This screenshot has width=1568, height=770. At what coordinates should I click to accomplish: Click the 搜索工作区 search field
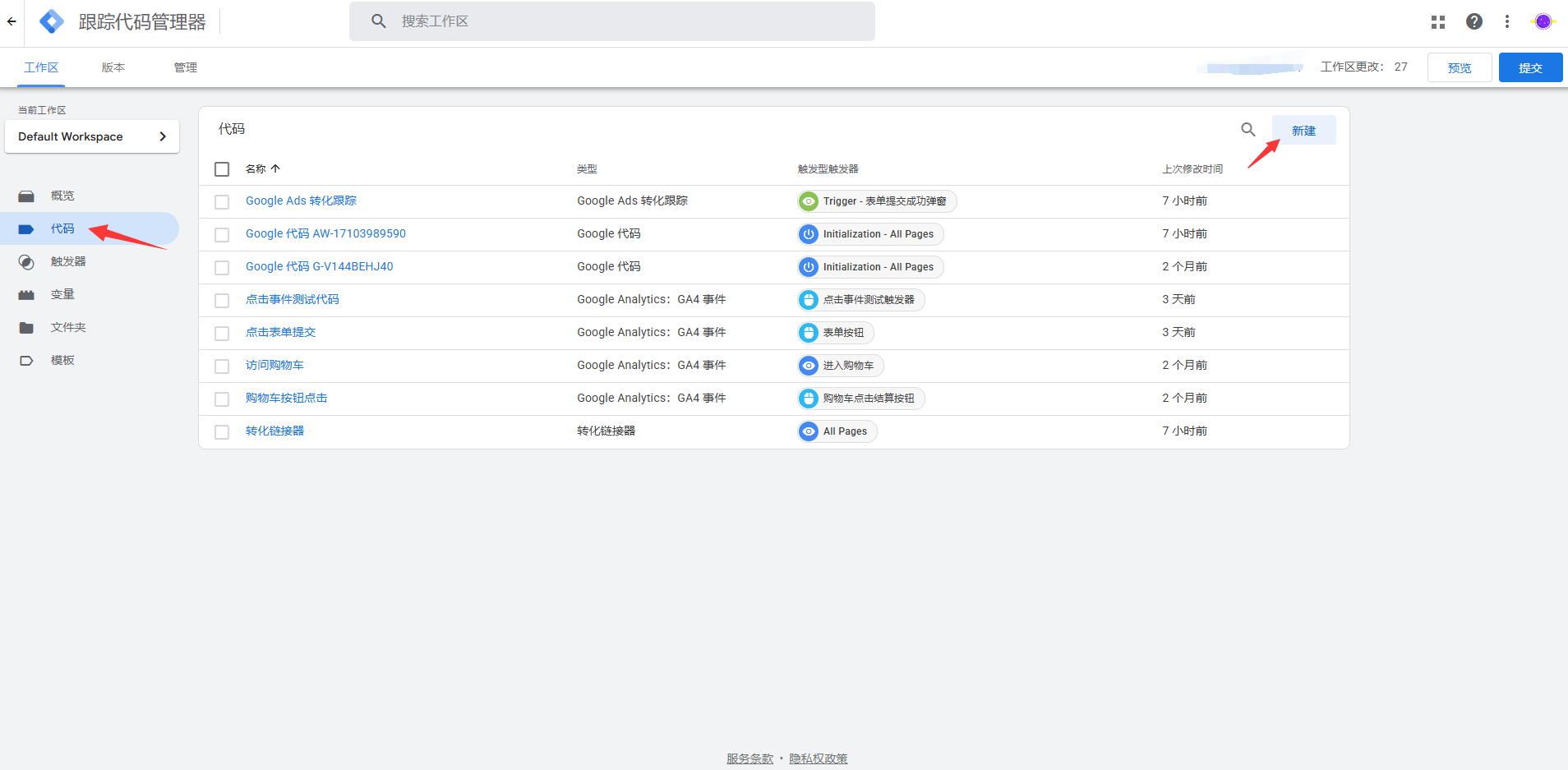[625, 21]
